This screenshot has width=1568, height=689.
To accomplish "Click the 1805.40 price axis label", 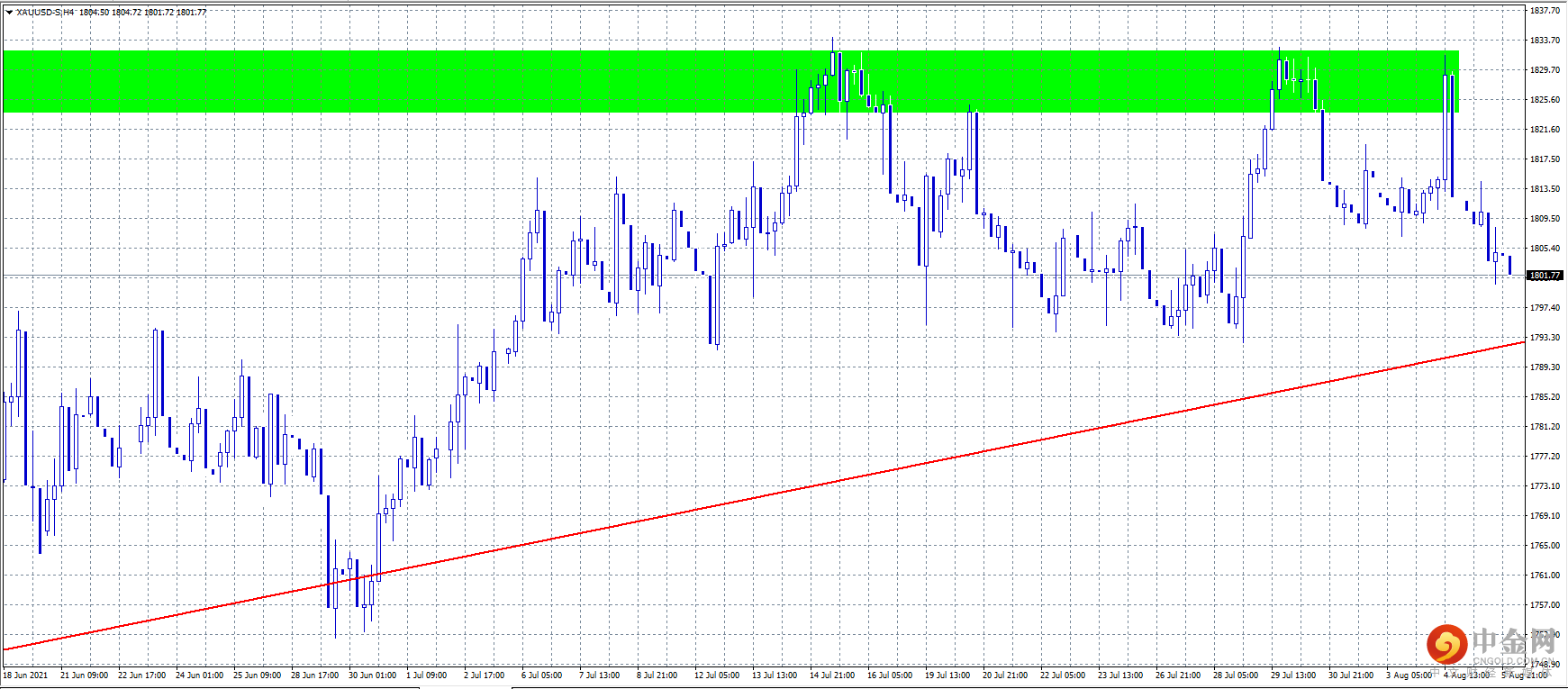I will (1545, 249).
